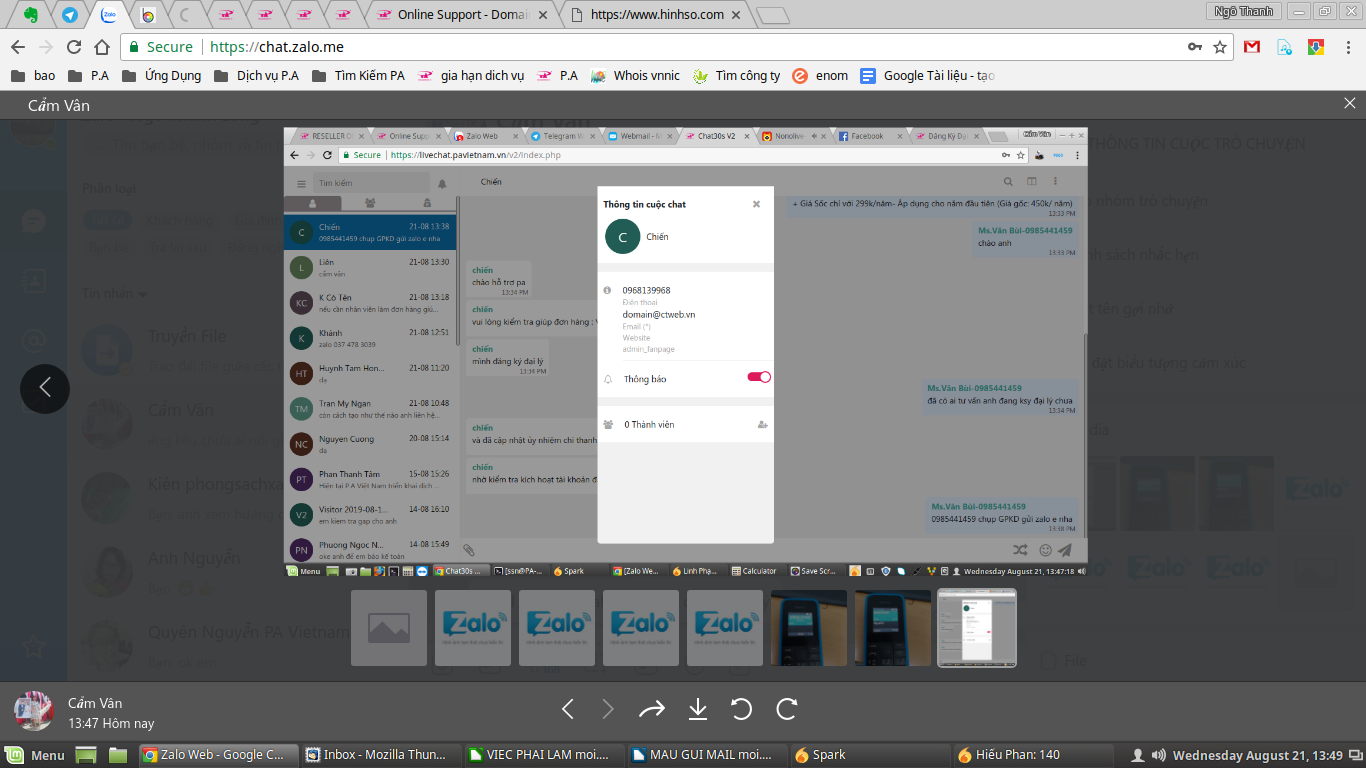Open the gia hạn dich vụ bookmark

[471, 75]
